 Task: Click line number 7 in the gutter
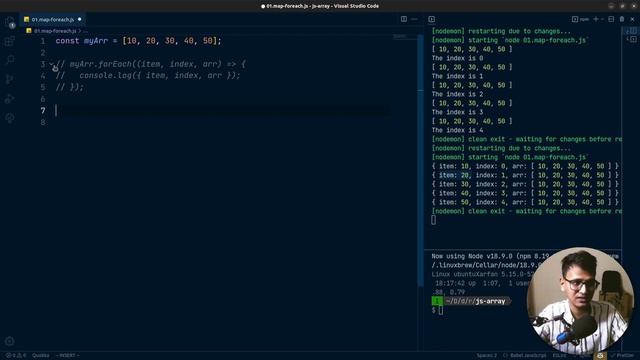[x=42, y=111]
